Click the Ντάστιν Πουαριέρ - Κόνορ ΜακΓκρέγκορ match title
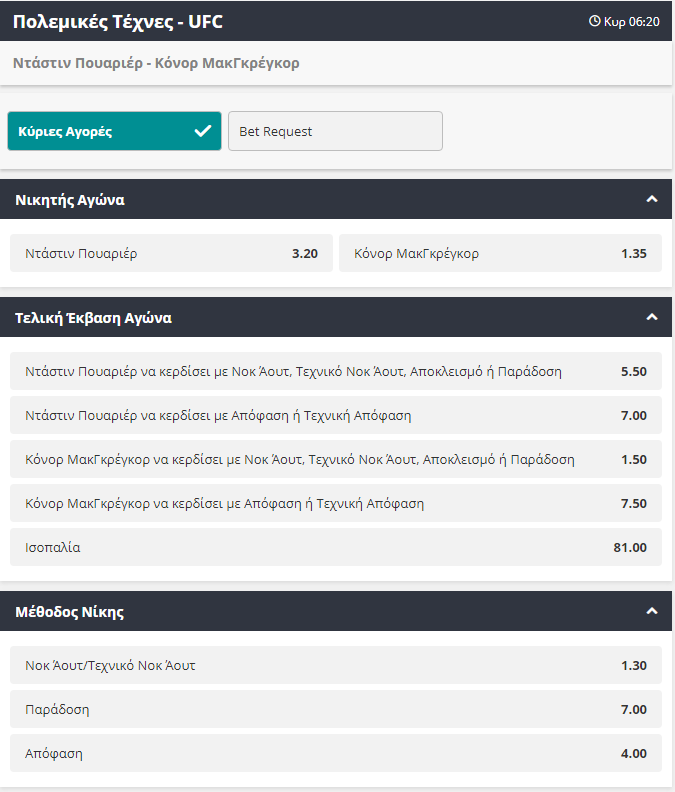This screenshot has width=675, height=792. (x=156, y=63)
